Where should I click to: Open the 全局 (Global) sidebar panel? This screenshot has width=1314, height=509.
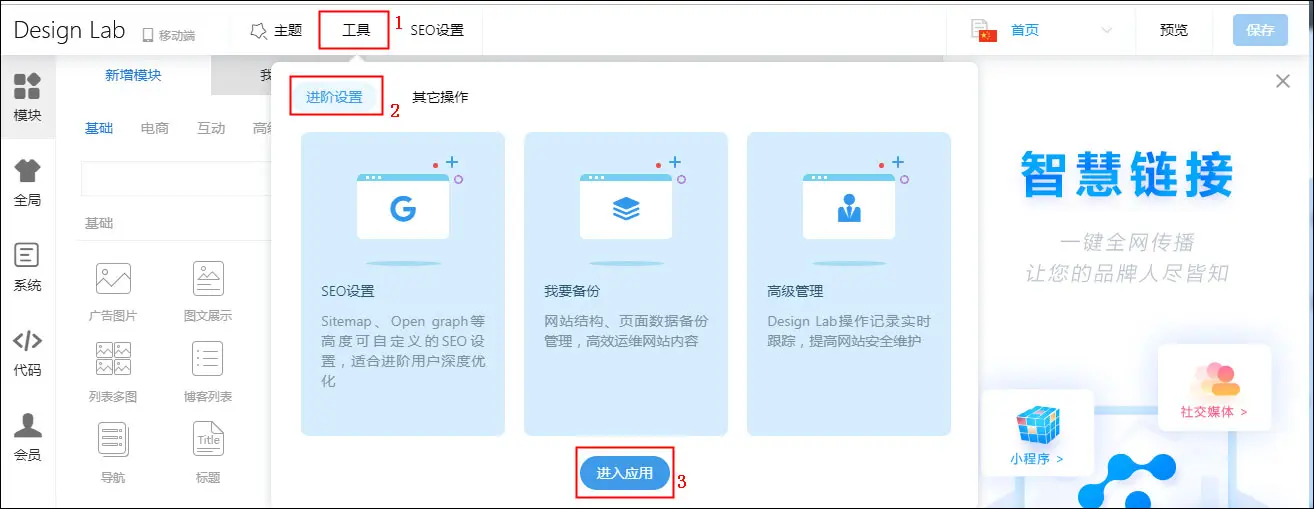click(27, 182)
